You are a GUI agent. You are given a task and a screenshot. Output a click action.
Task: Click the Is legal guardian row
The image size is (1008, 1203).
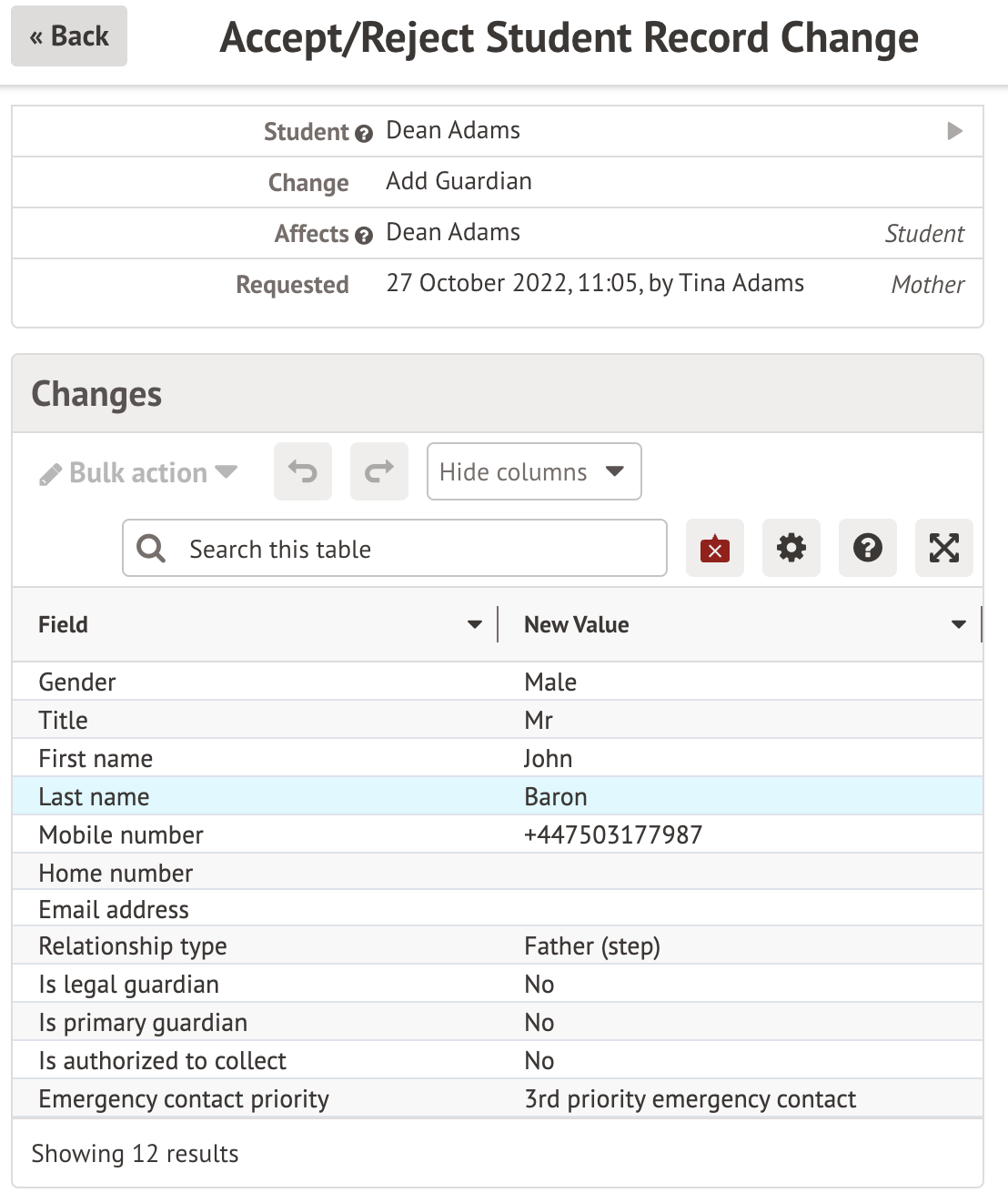(497, 985)
